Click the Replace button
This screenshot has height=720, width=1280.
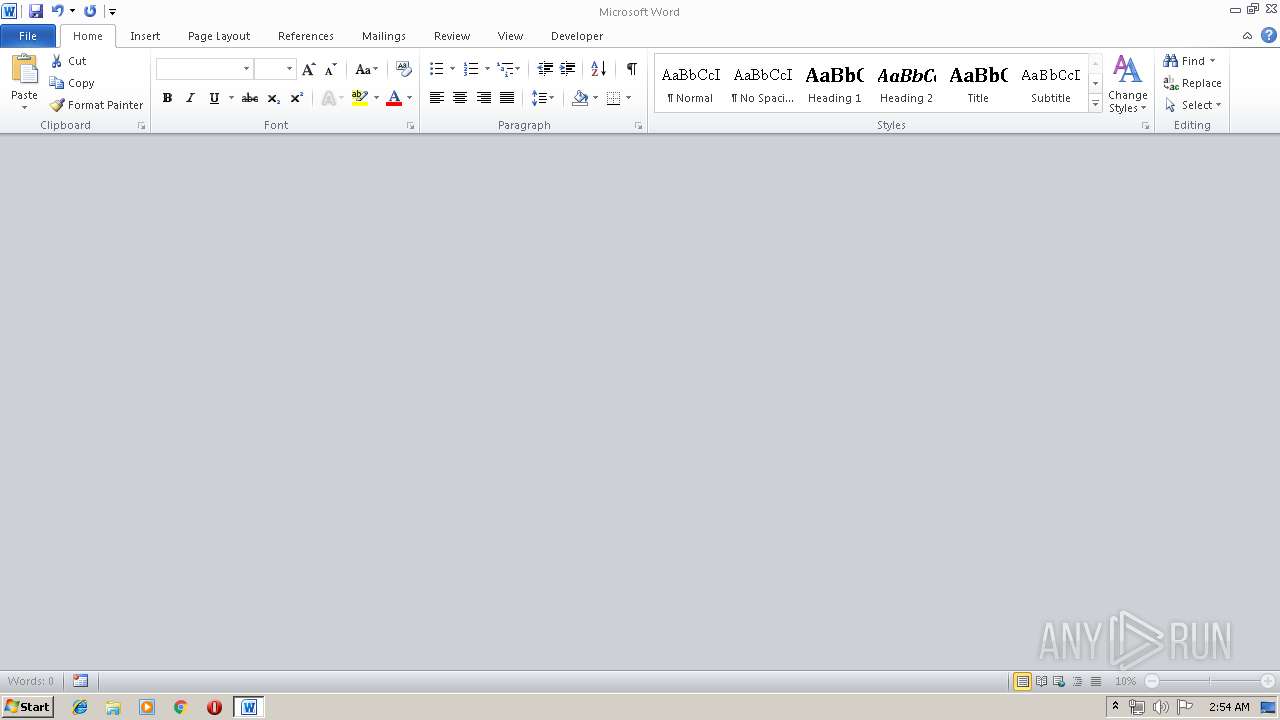tap(1193, 83)
